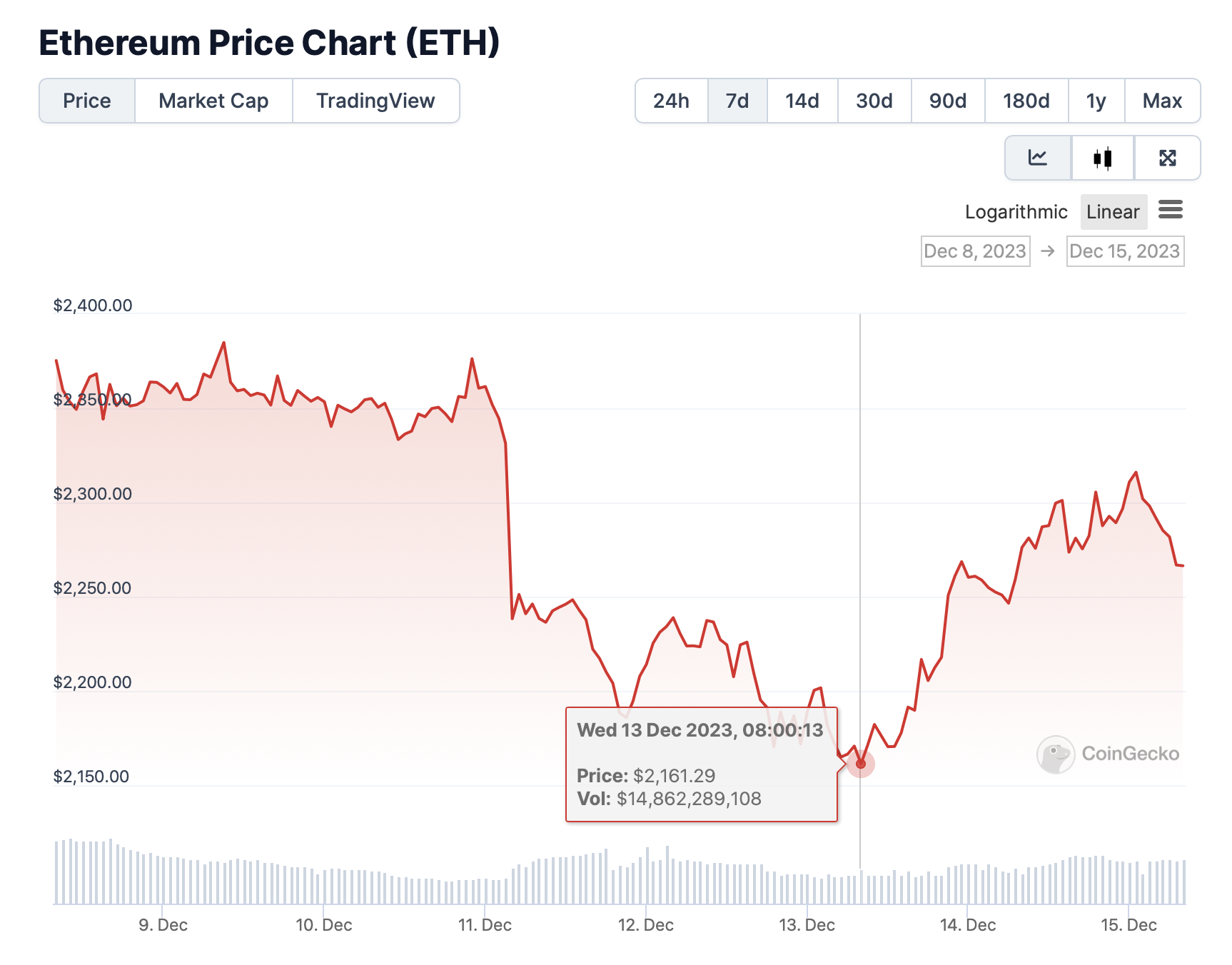1232x965 pixels.
Task: Expand chart to fullscreen icon
Action: [1168, 158]
